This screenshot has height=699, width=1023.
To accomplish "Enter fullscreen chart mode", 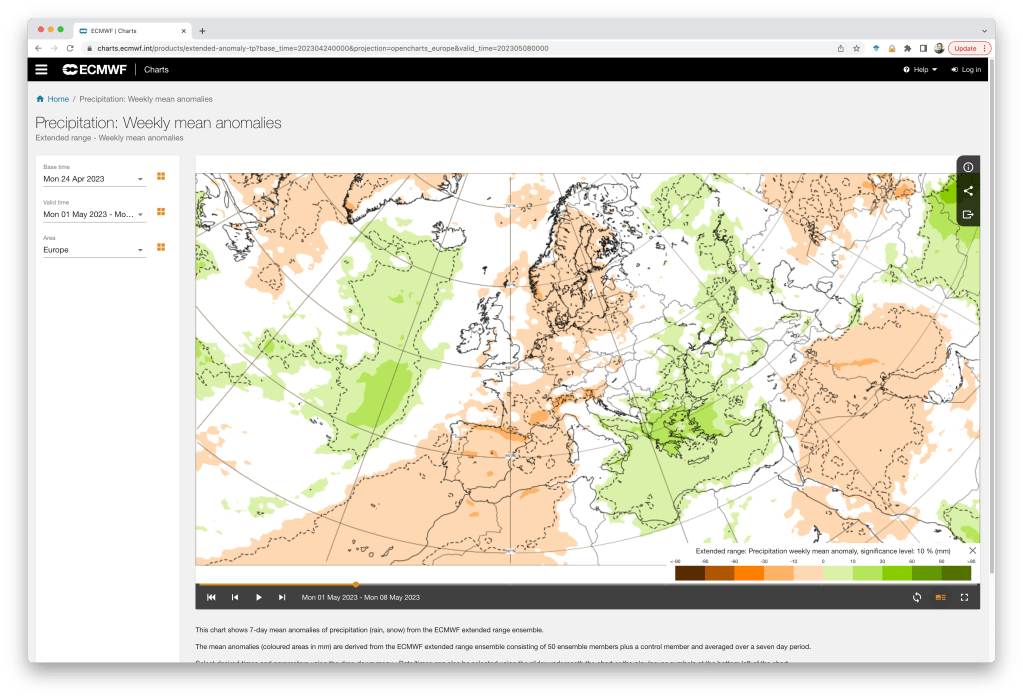I will pos(964,597).
